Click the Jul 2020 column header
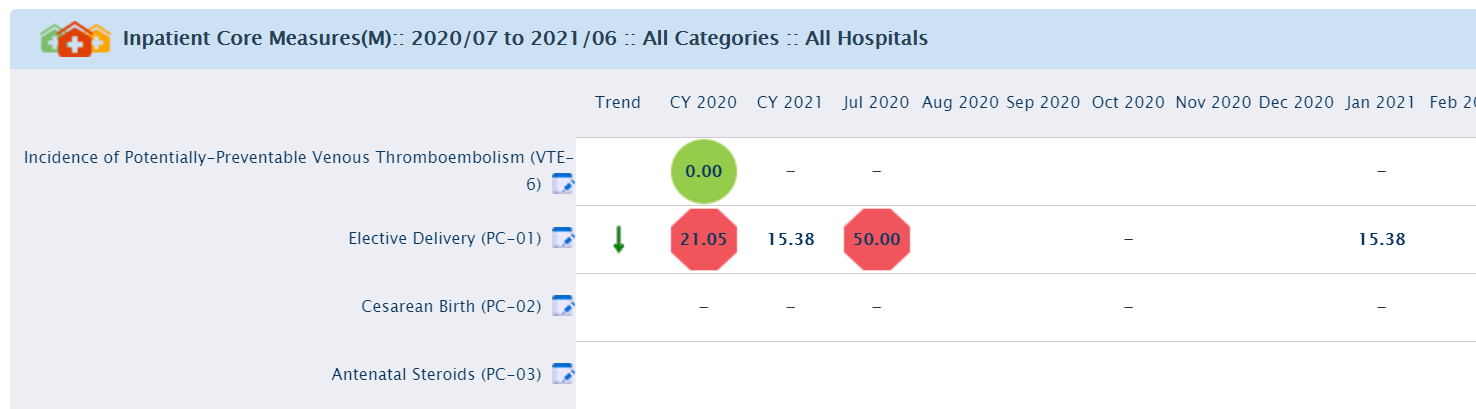Viewport: 1476px width, 409px height. pos(876,102)
